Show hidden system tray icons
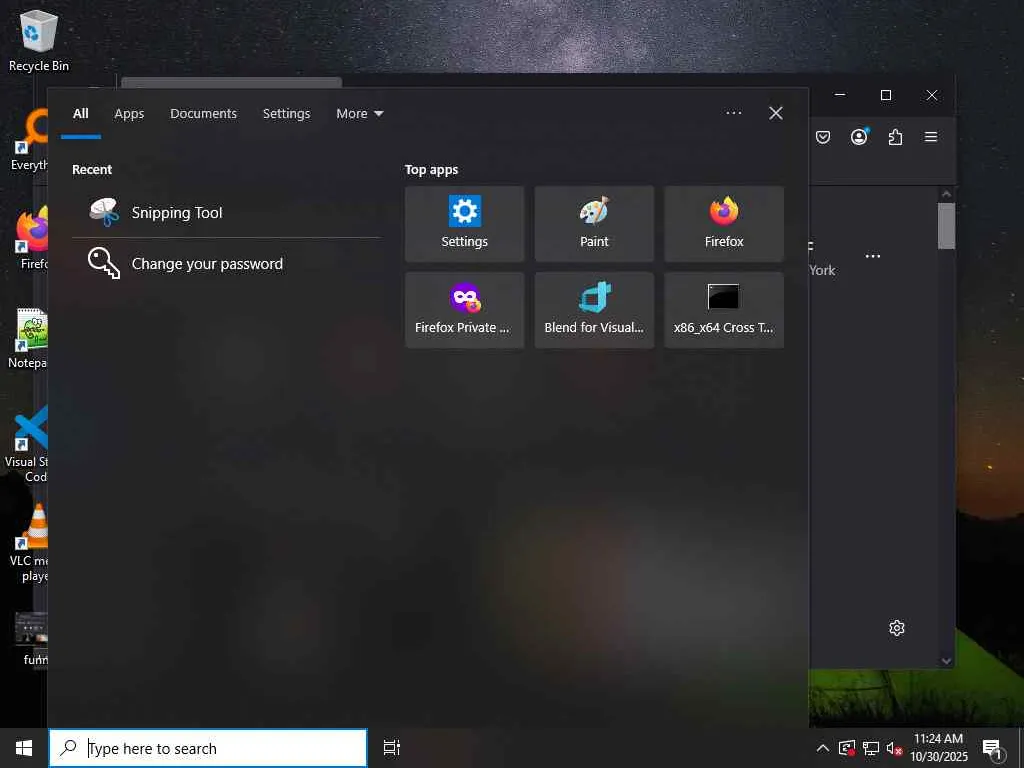1024x768 pixels. 823,748
